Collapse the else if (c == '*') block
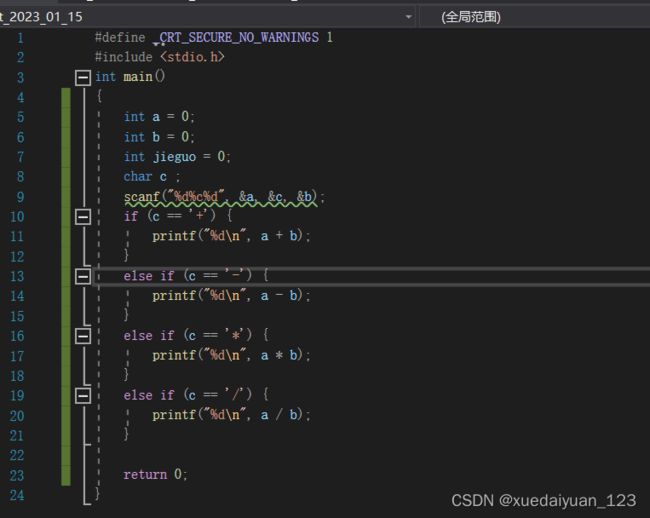 click(x=83, y=336)
